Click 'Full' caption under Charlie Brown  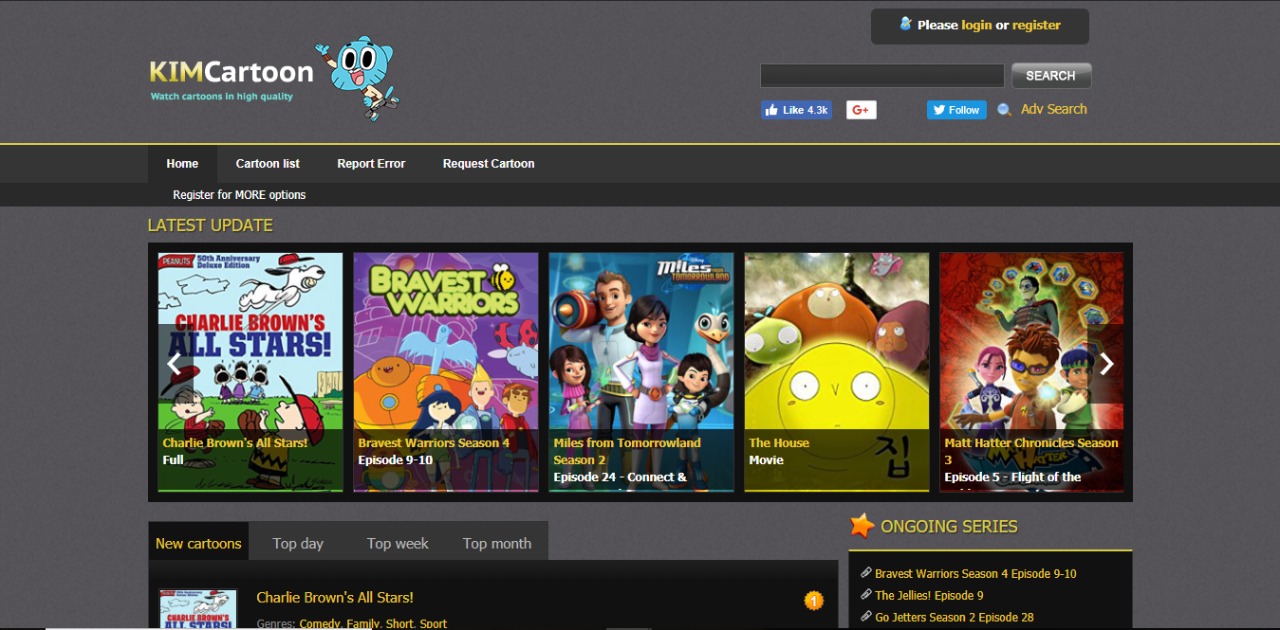(x=173, y=460)
